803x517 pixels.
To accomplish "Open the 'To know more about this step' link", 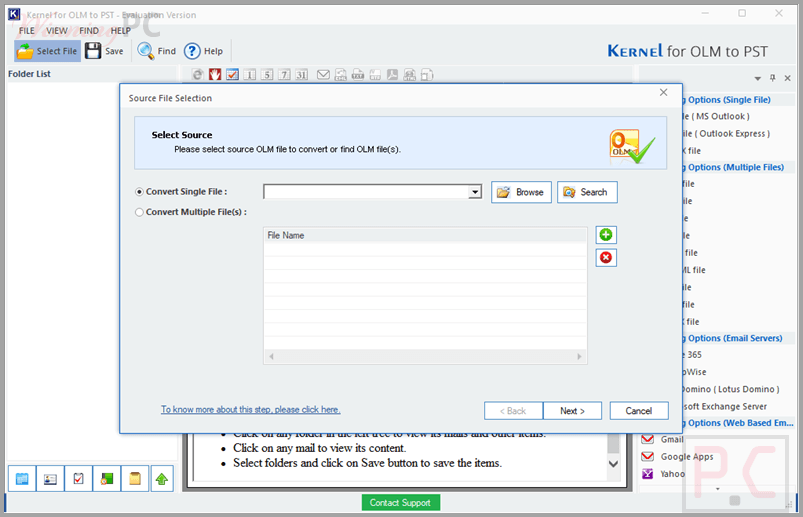I will 250,410.
